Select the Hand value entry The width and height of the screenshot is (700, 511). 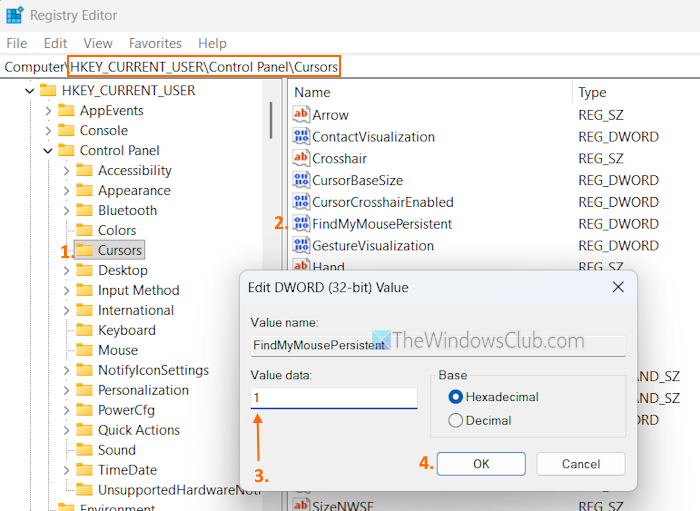coord(328,266)
